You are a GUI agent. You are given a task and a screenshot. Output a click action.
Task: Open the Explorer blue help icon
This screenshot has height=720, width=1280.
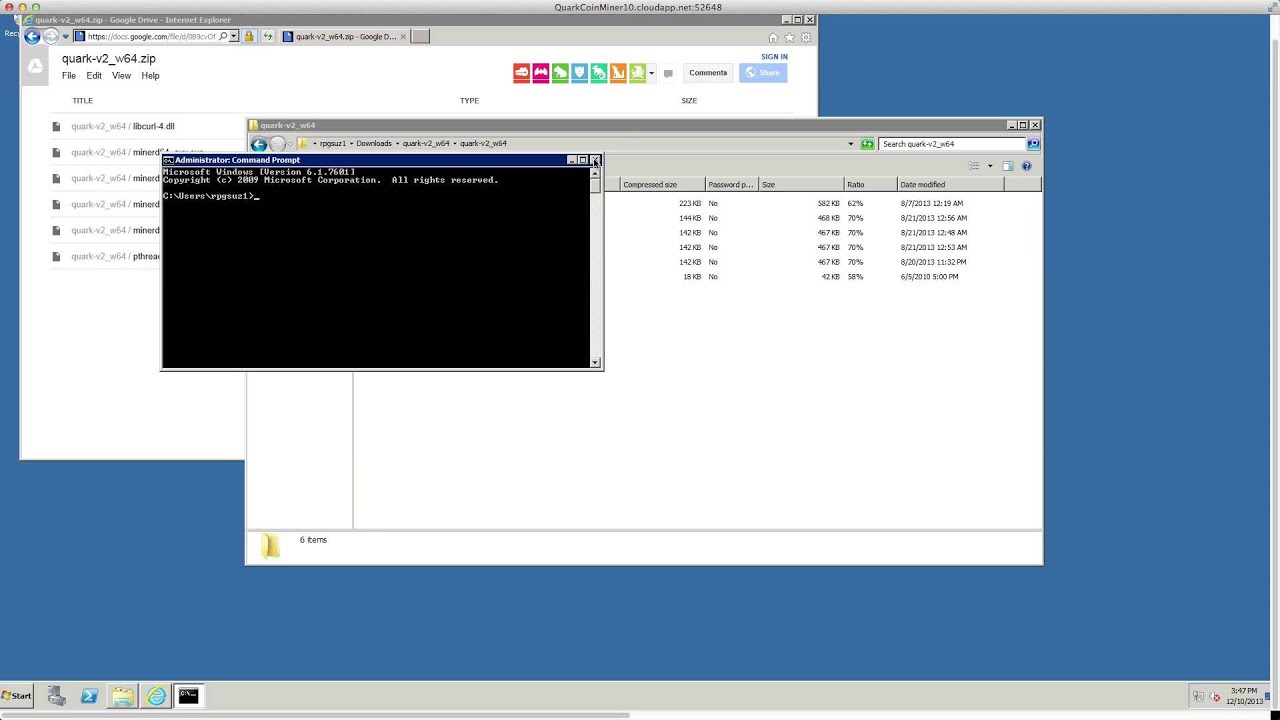(x=1026, y=166)
